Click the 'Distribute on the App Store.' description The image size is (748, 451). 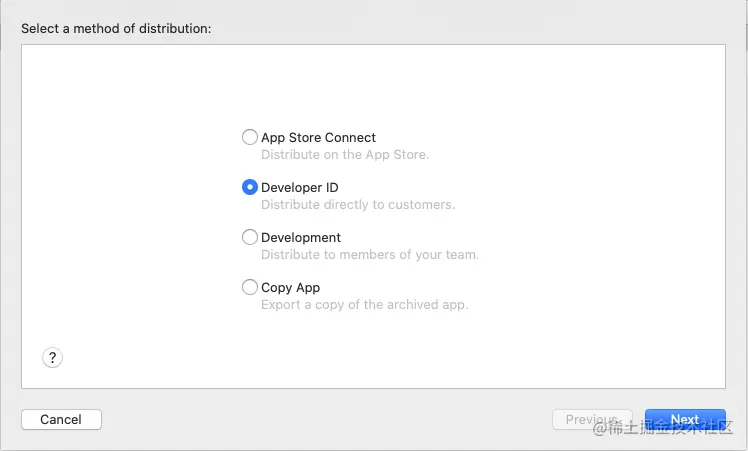click(x=345, y=155)
